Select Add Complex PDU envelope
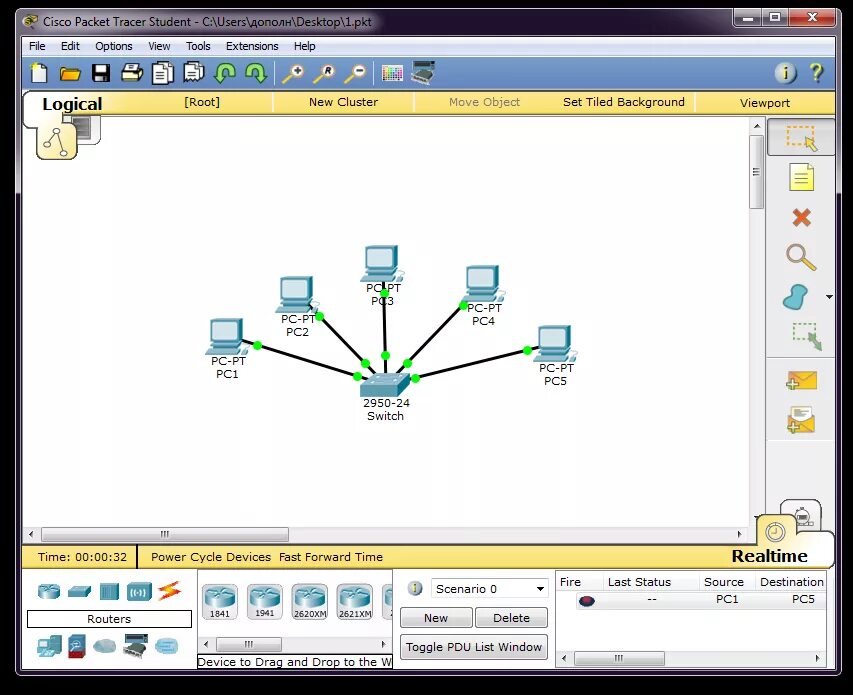This screenshot has width=853, height=695. [801, 420]
